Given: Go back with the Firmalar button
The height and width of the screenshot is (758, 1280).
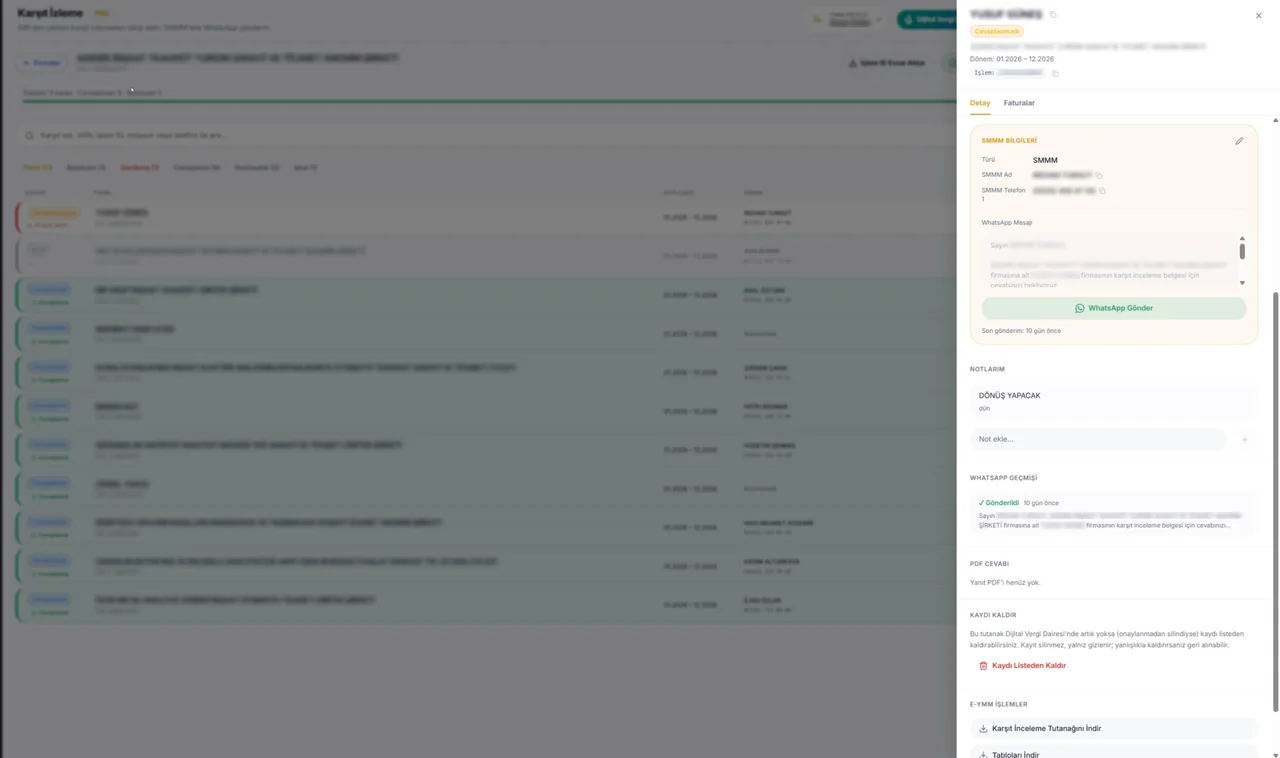Looking at the screenshot, I should pos(42,63).
